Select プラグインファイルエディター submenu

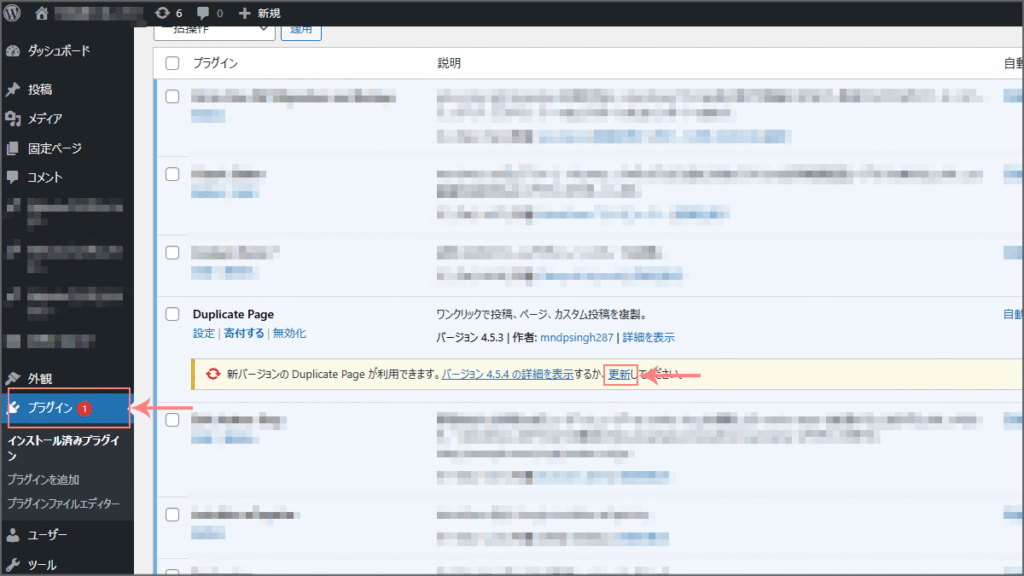pyautogui.click(x=63, y=504)
